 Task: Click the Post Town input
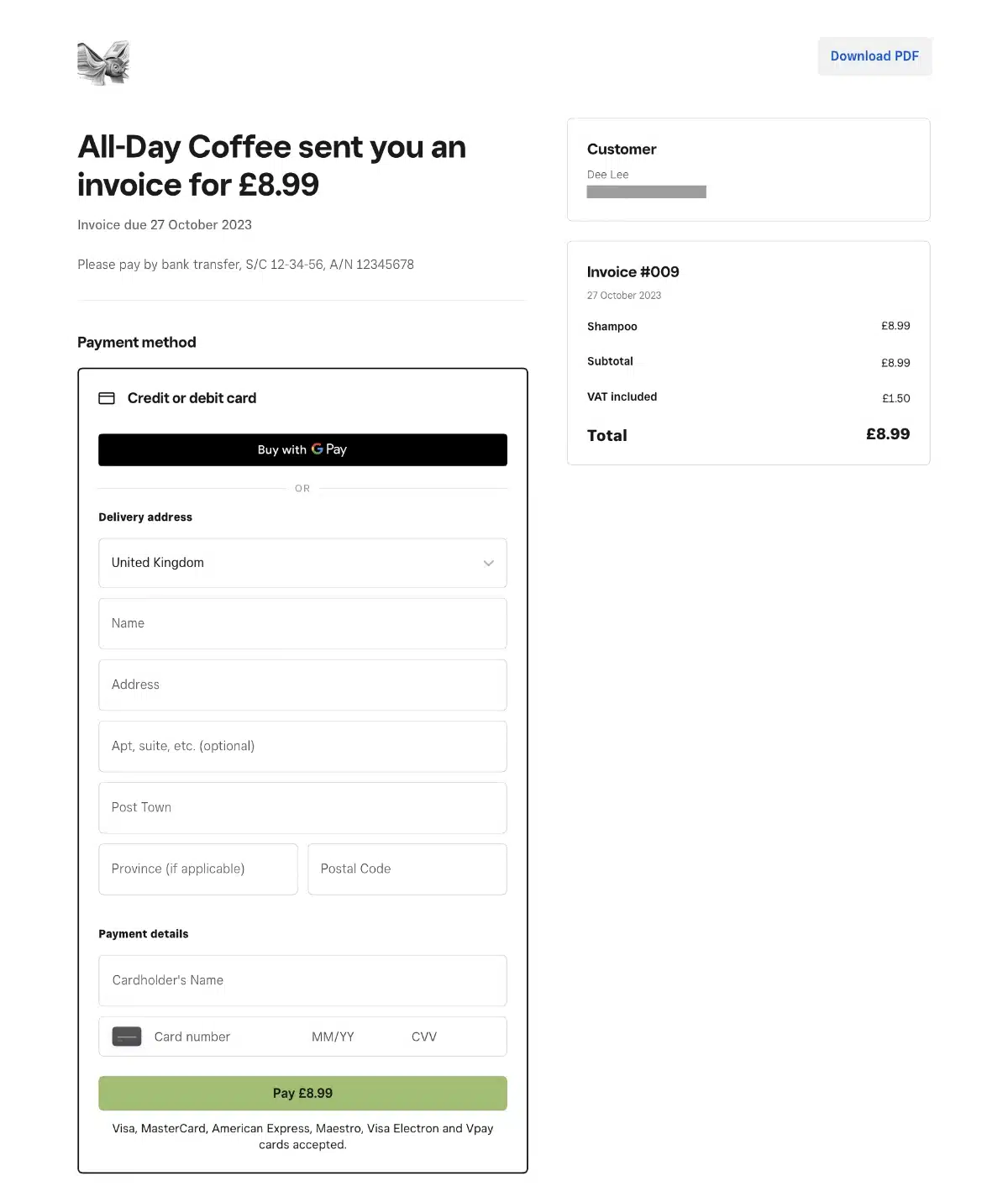pos(302,807)
